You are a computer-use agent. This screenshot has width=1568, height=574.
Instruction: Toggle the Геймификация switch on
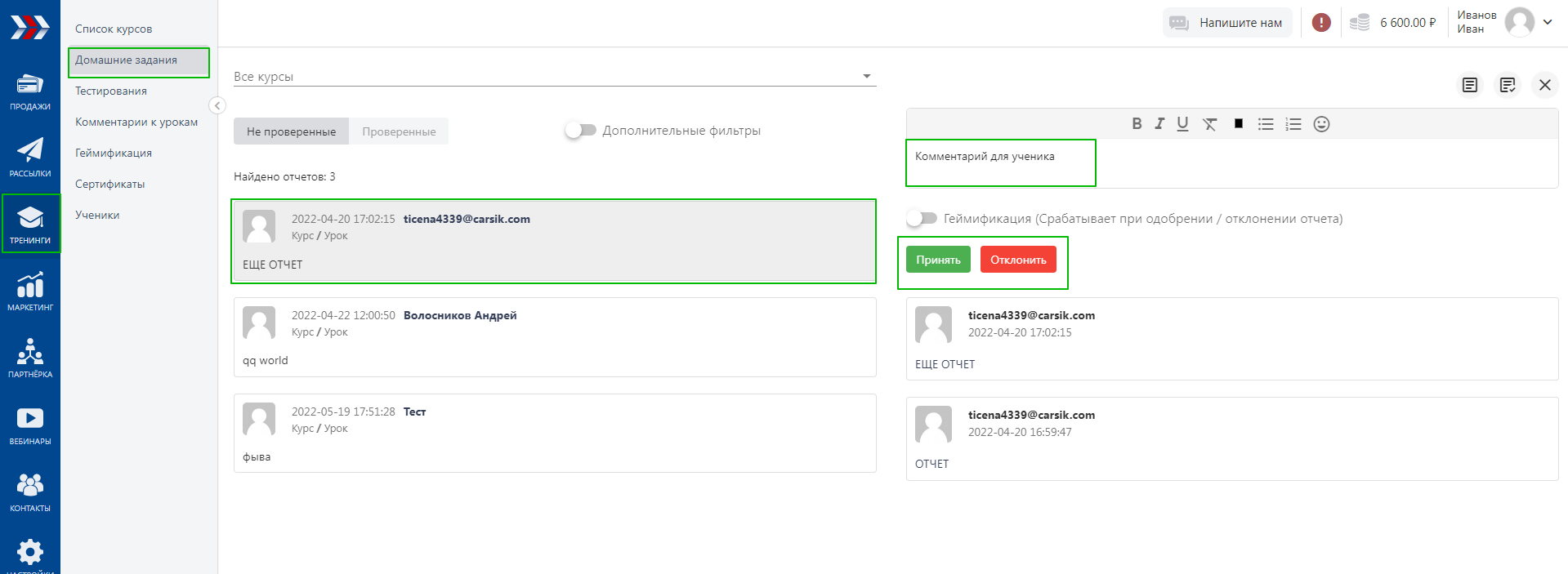922,219
